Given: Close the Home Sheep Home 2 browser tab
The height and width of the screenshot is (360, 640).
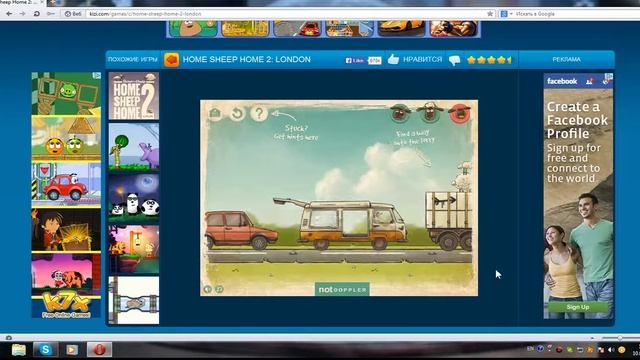Looking at the screenshot, I should tap(42, 2).
